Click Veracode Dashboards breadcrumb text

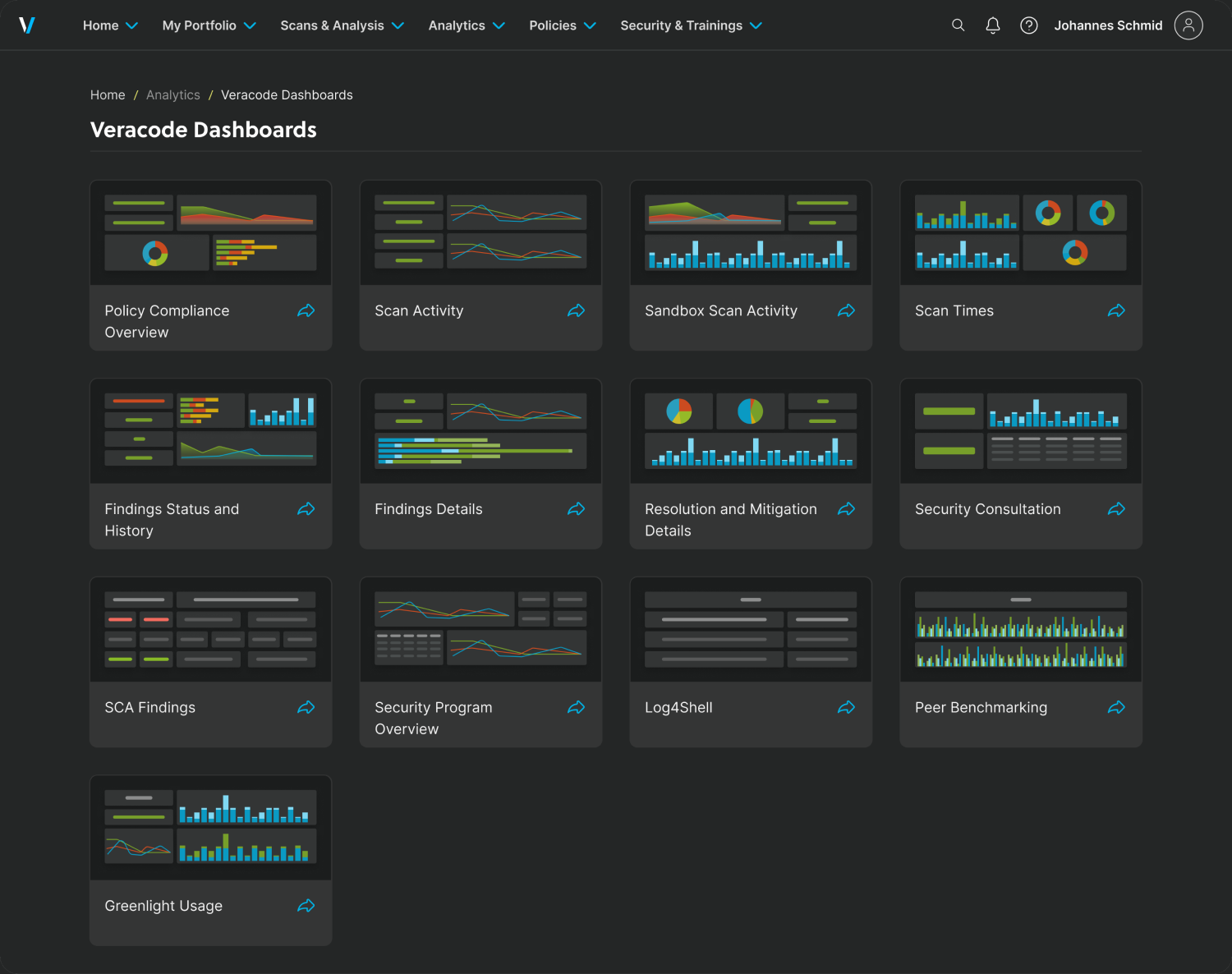coord(287,95)
